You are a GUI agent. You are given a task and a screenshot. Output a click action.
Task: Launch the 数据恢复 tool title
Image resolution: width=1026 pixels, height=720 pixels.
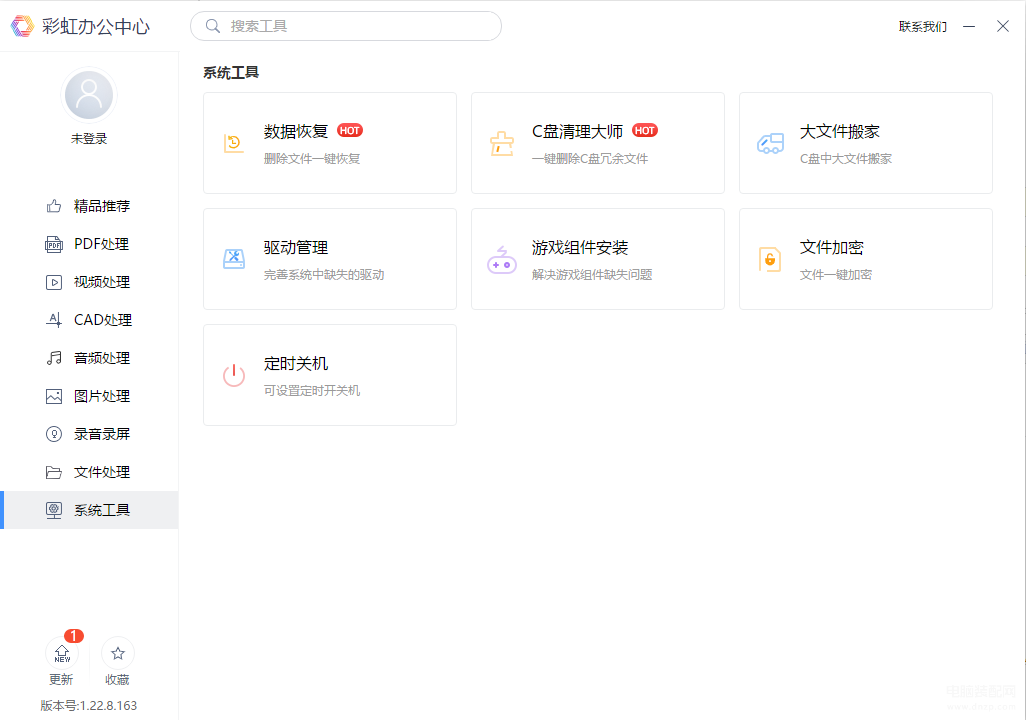tap(296, 132)
